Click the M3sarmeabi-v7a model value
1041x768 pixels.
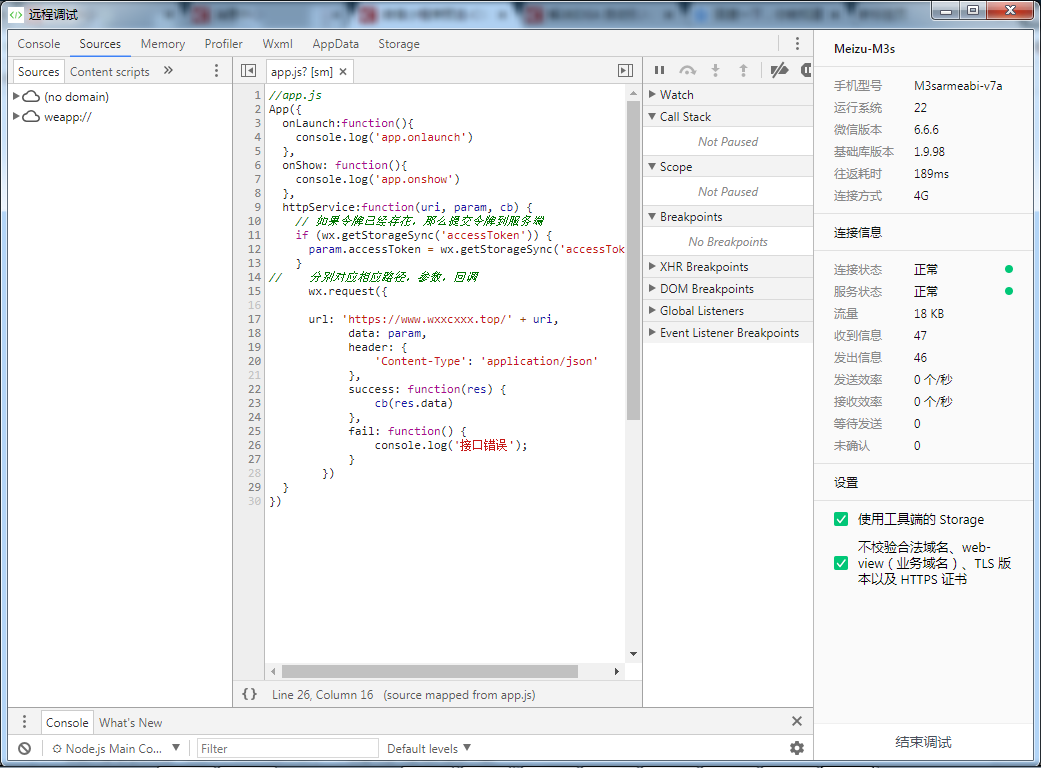(x=958, y=86)
